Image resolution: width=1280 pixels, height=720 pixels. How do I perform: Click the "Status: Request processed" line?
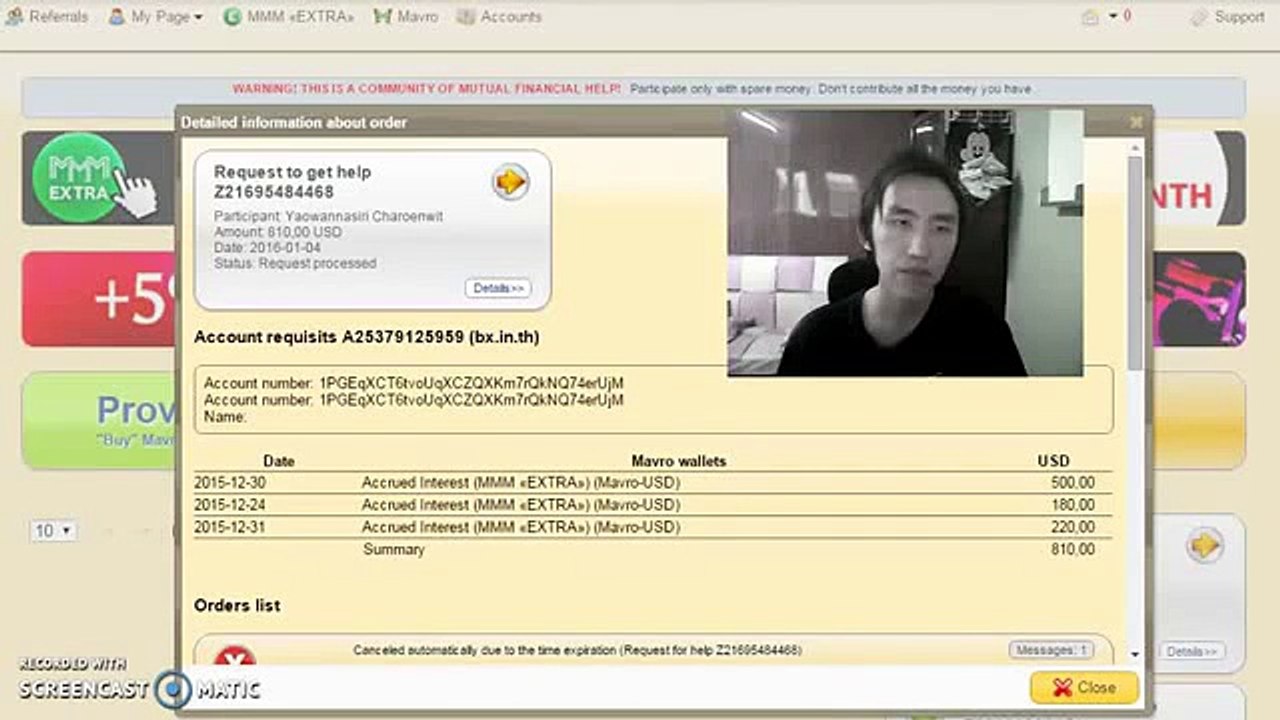pyautogui.click(x=295, y=264)
